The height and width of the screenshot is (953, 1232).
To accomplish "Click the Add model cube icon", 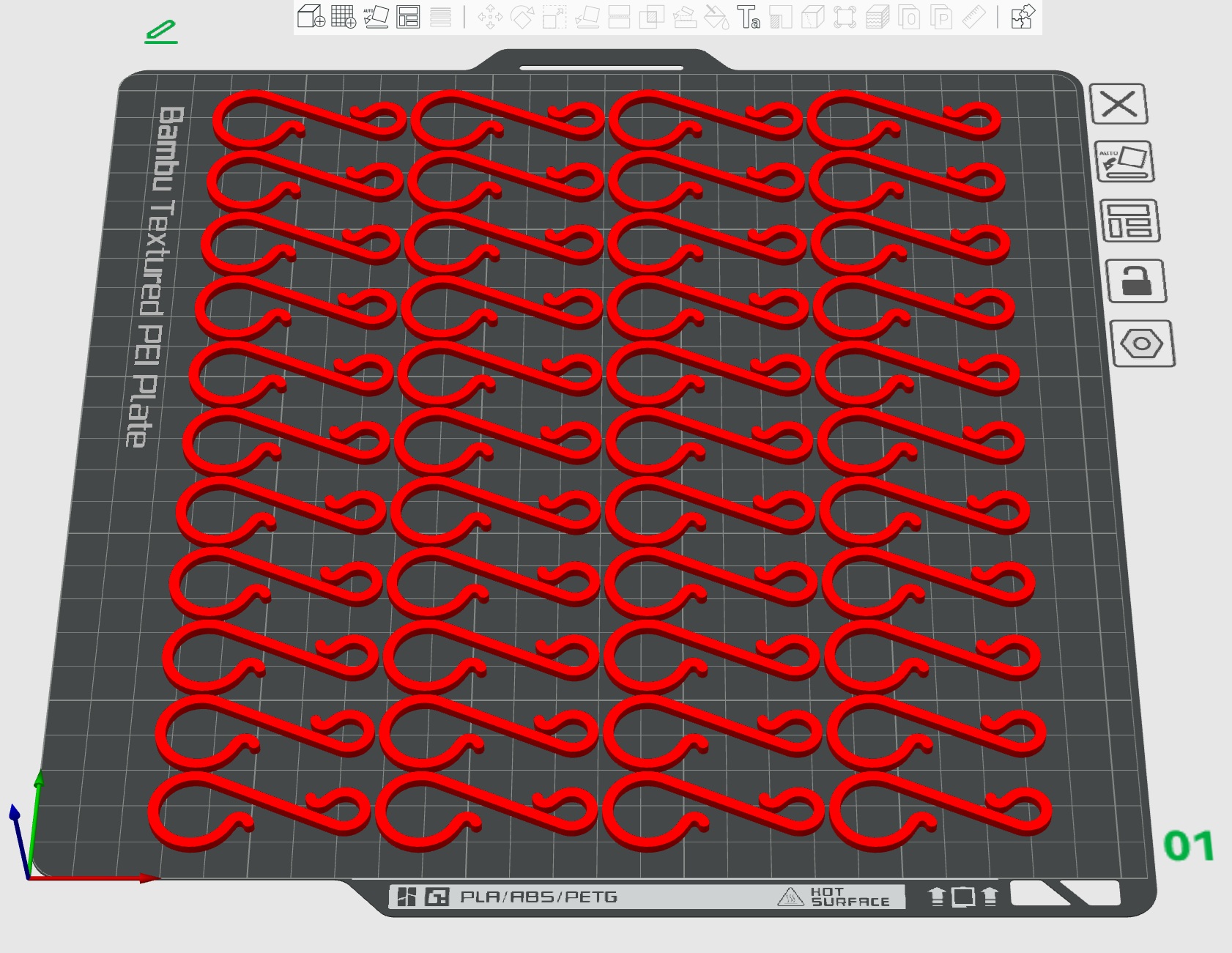I will (311, 16).
